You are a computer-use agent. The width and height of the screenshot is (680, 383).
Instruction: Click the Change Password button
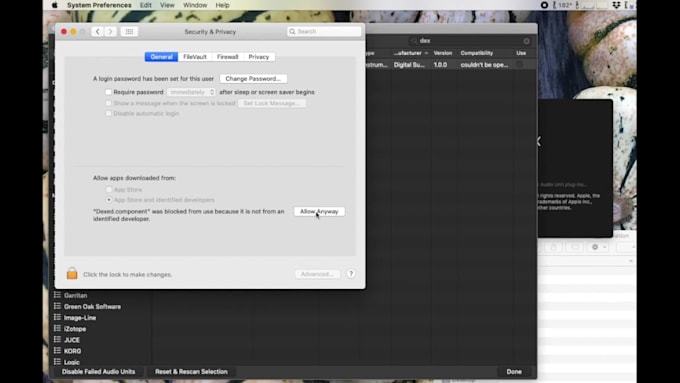coord(253,79)
